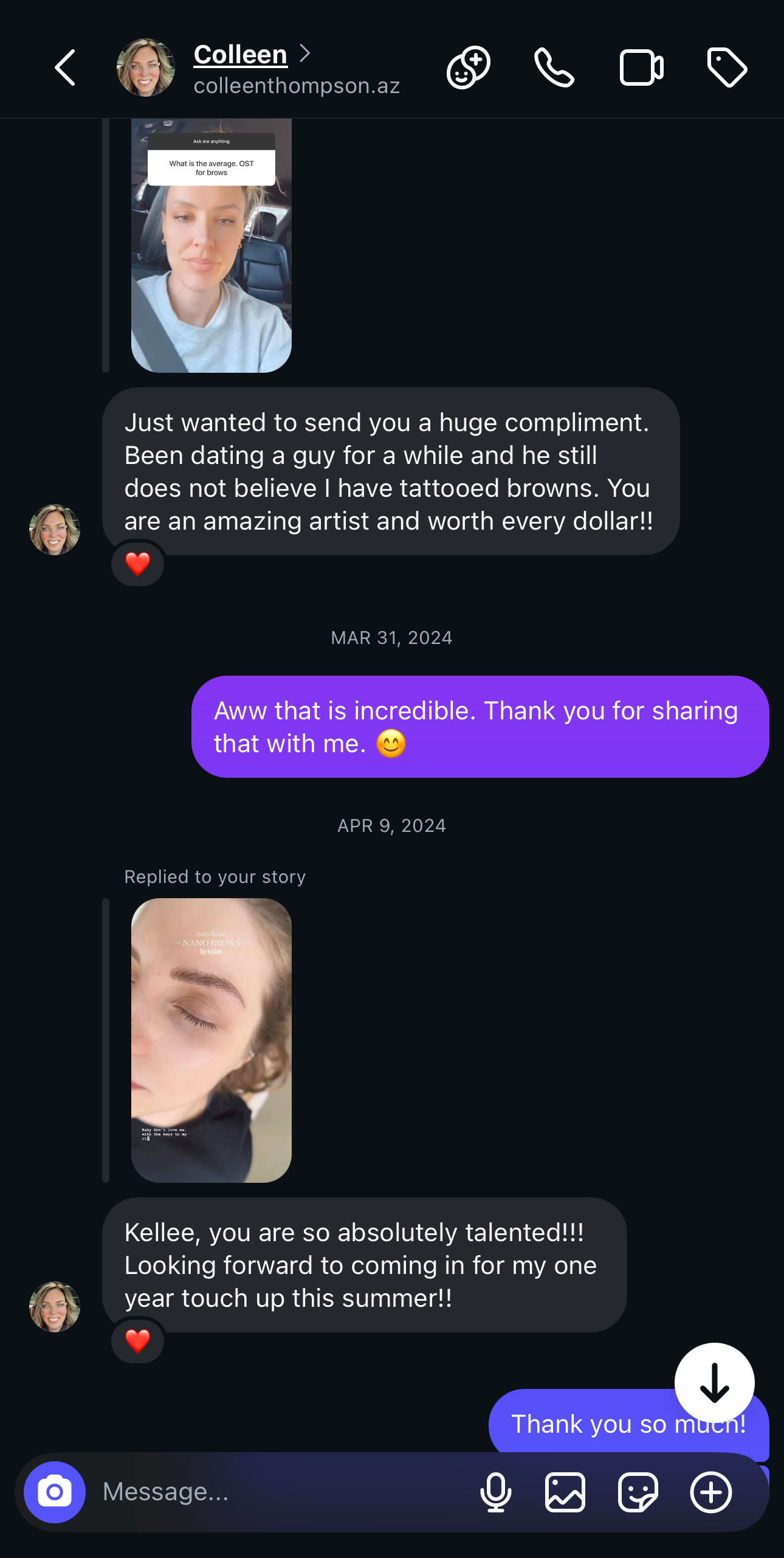Open Colleen's profile name link

point(241,55)
